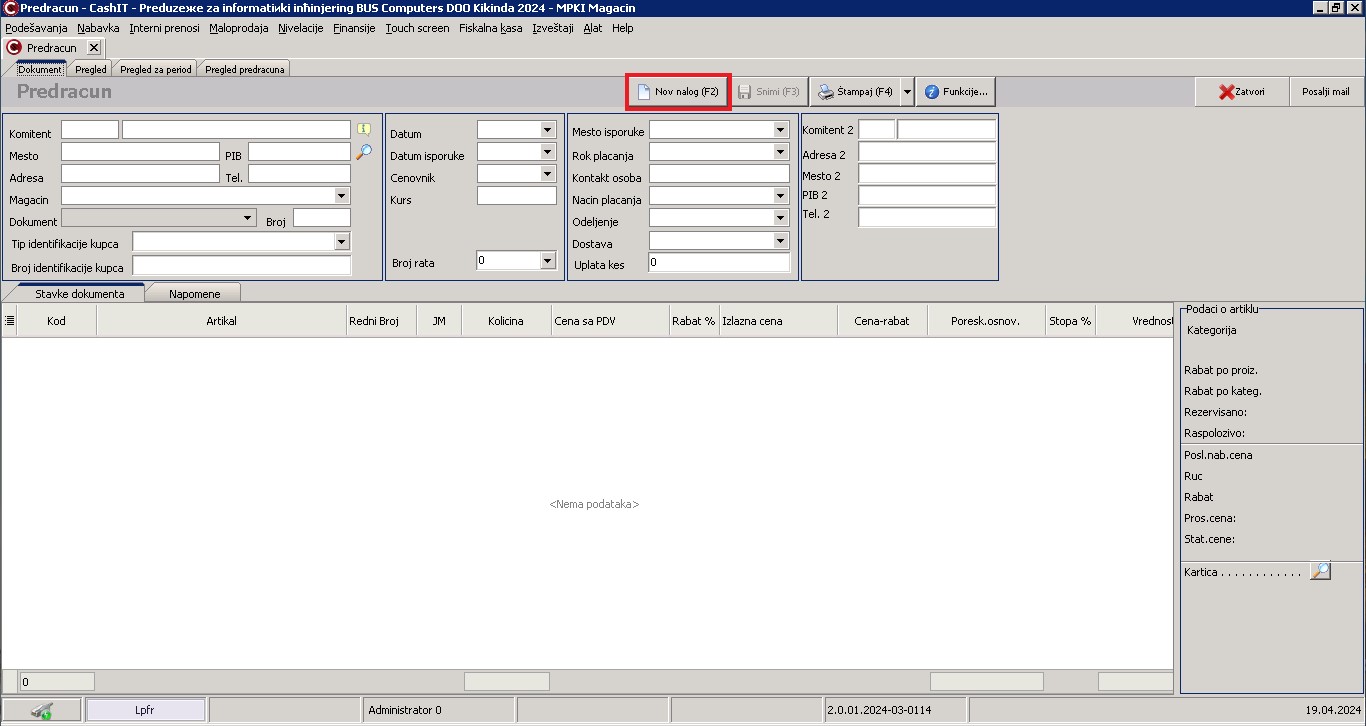The height and width of the screenshot is (726, 1366).
Task: Expand the Magacin dropdown
Action: (342, 196)
